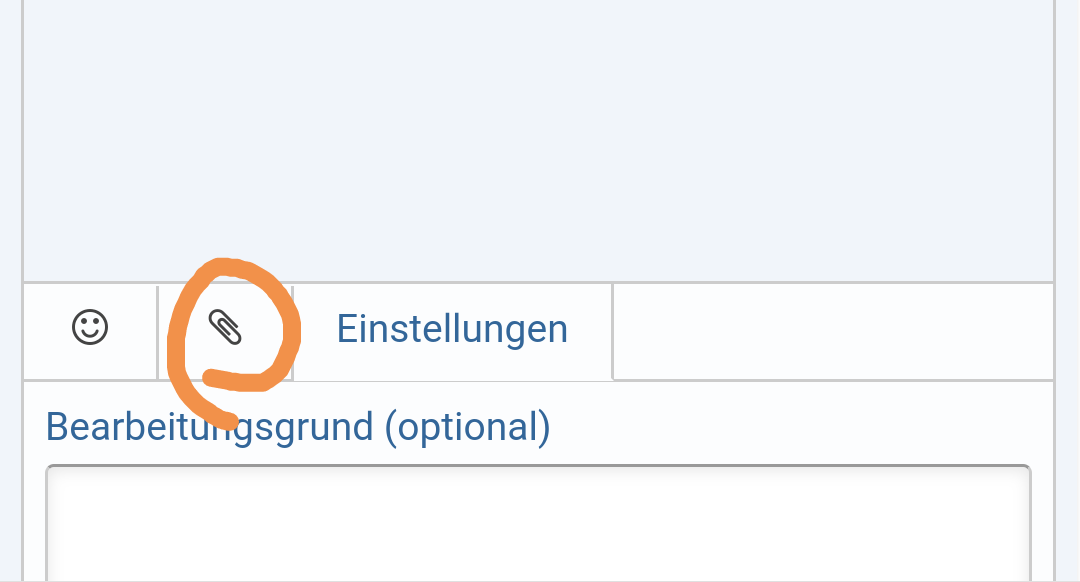The height and width of the screenshot is (582, 1080).
Task: Click the empty tab bar beside Einstellungen
Action: click(x=832, y=331)
